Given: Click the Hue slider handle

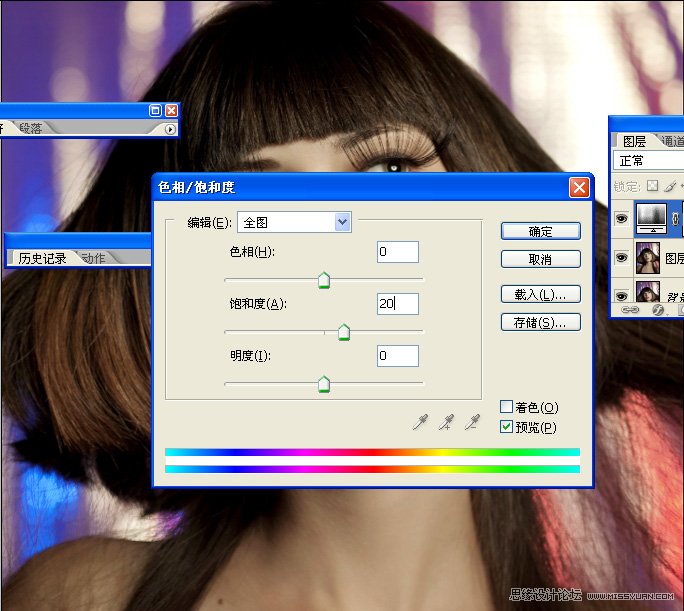Looking at the screenshot, I should (324, 280).
